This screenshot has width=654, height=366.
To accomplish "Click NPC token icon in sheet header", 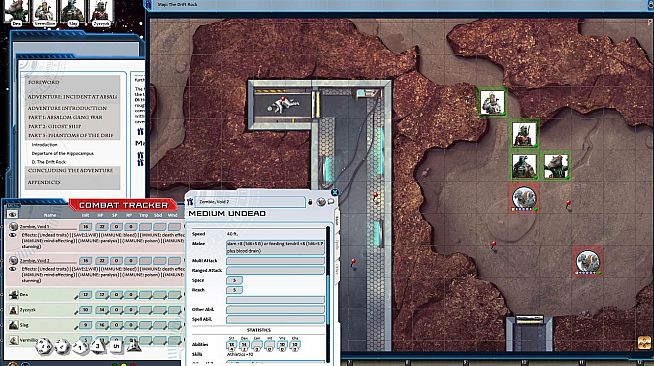I will click(x=321, y=202).
